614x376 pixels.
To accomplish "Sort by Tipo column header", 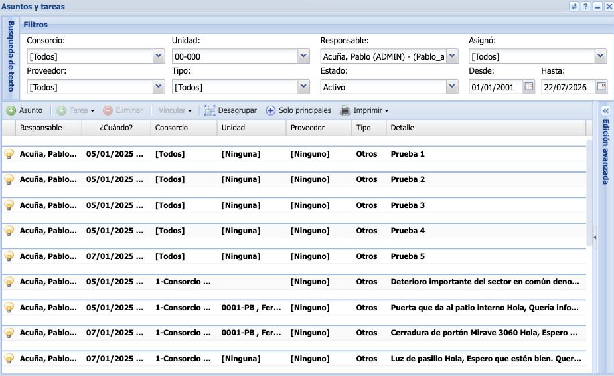I will (x=369, y=128).
